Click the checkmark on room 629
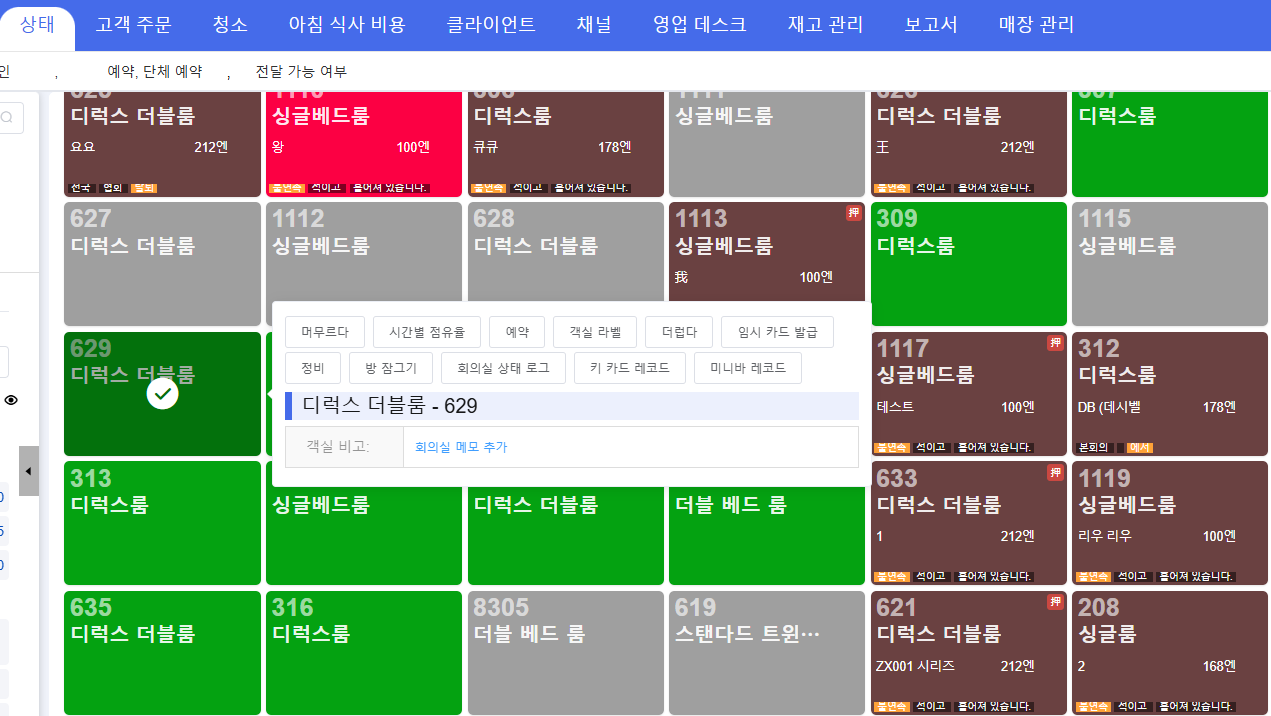Screen dimensions: 1271x716 [163, 395]
